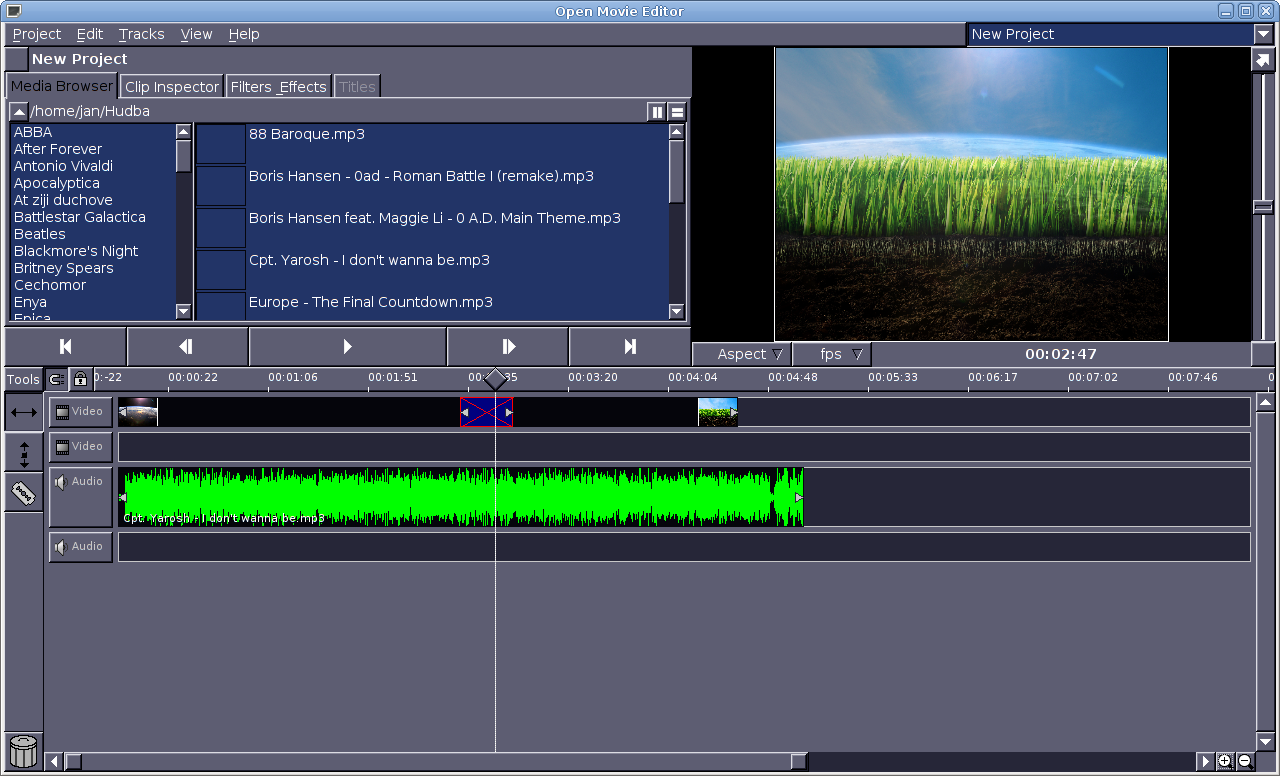1280x776 pixels.
Task: Select the horizontal positioning arrow tool
Action: pyautogui.click(x=24, y=412)
